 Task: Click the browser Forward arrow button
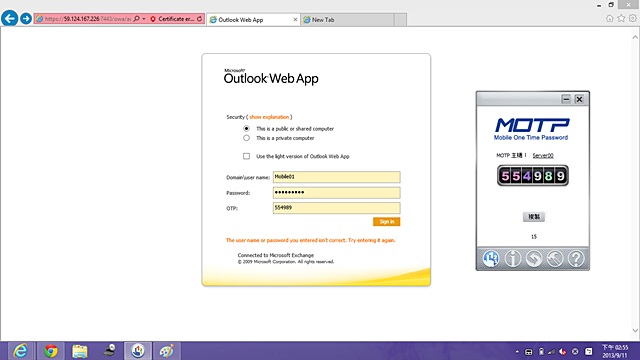(26, 19)
